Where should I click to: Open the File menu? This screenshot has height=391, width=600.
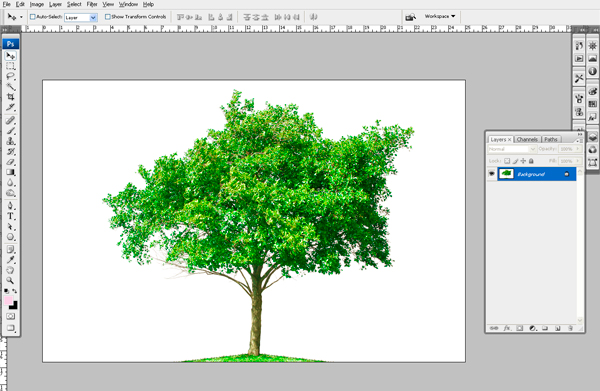pos(7,4)
